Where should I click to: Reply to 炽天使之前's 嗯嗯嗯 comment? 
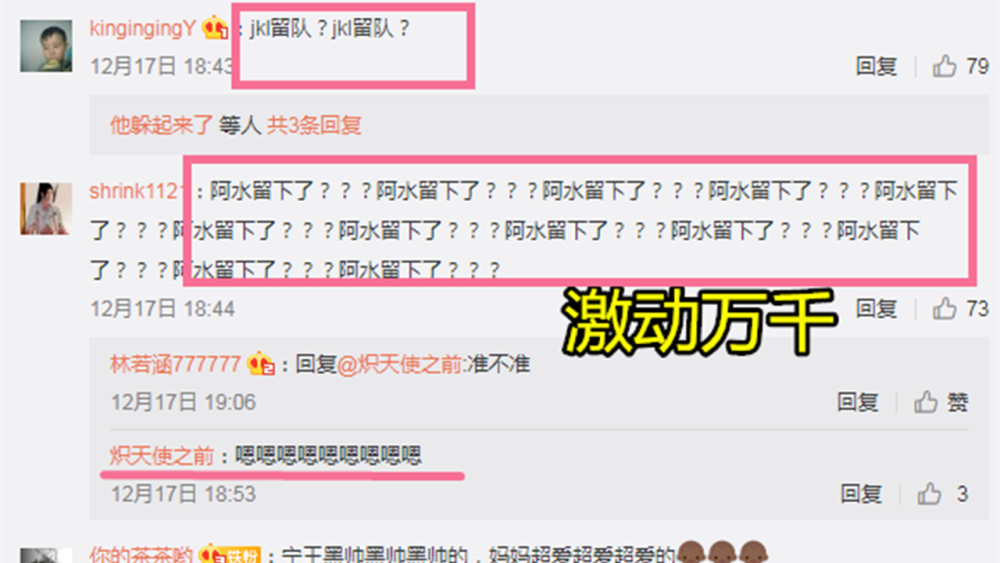pyautogui.click(x=861, y=494)
